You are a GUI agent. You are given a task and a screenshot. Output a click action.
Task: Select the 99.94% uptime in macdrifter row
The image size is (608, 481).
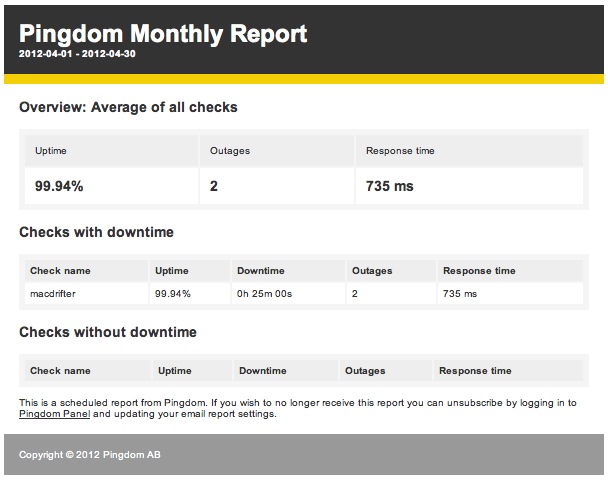click(173, 294)
